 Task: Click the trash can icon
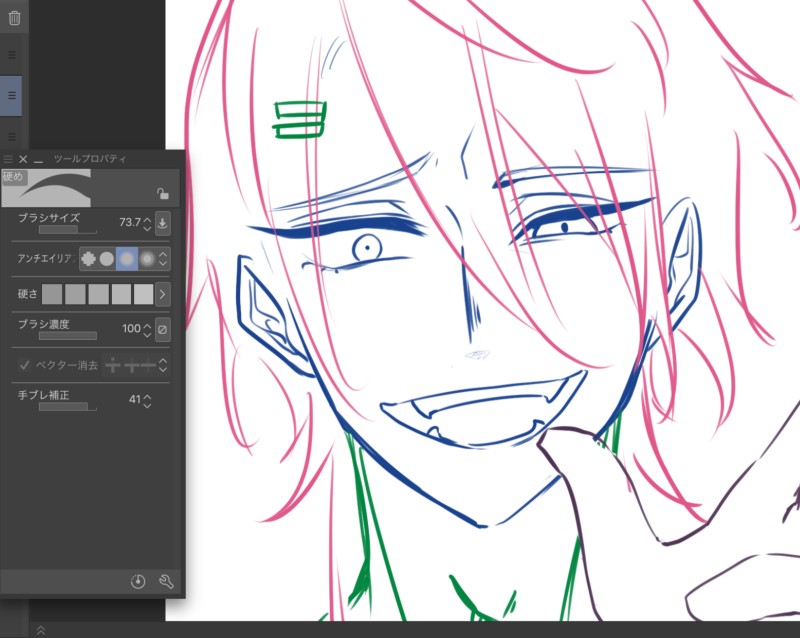coord(14,18)
